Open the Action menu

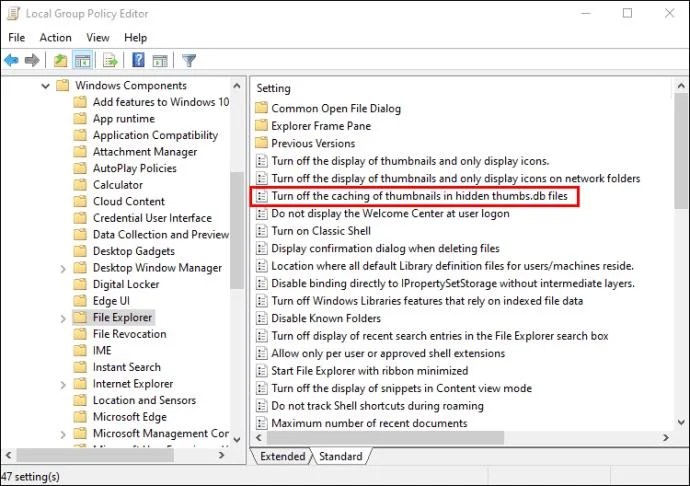coord(55,37)
